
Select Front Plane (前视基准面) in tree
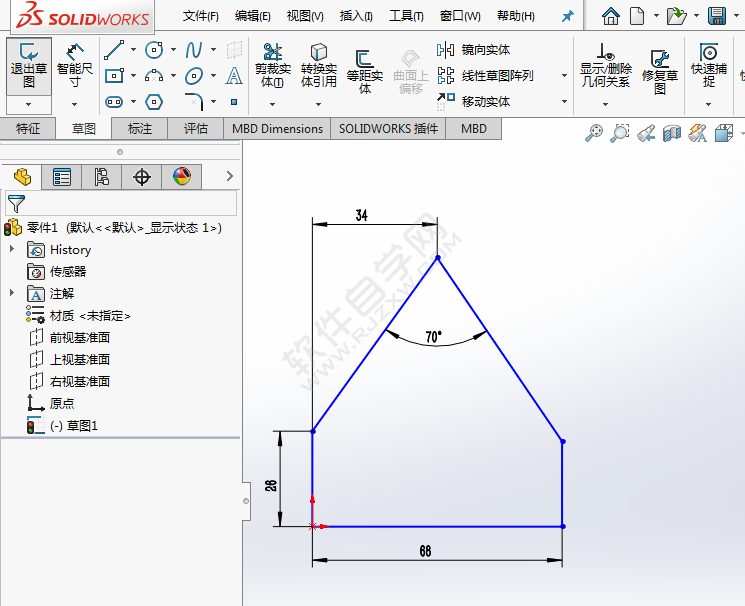79,337
